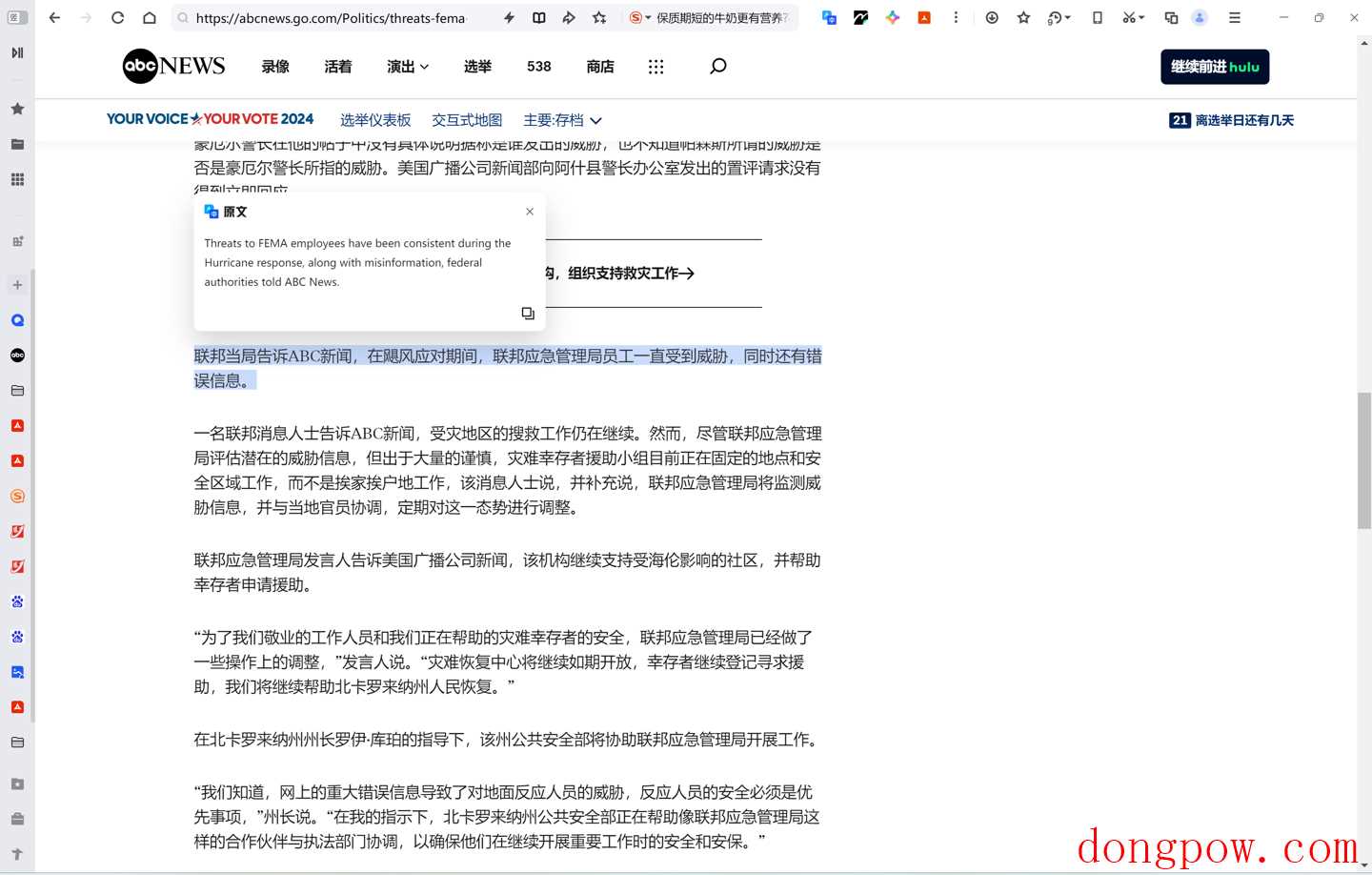Switch to the Sogou sidebar tab
This screenshot has height=875, width=1372.
click(x=17, y=497)
